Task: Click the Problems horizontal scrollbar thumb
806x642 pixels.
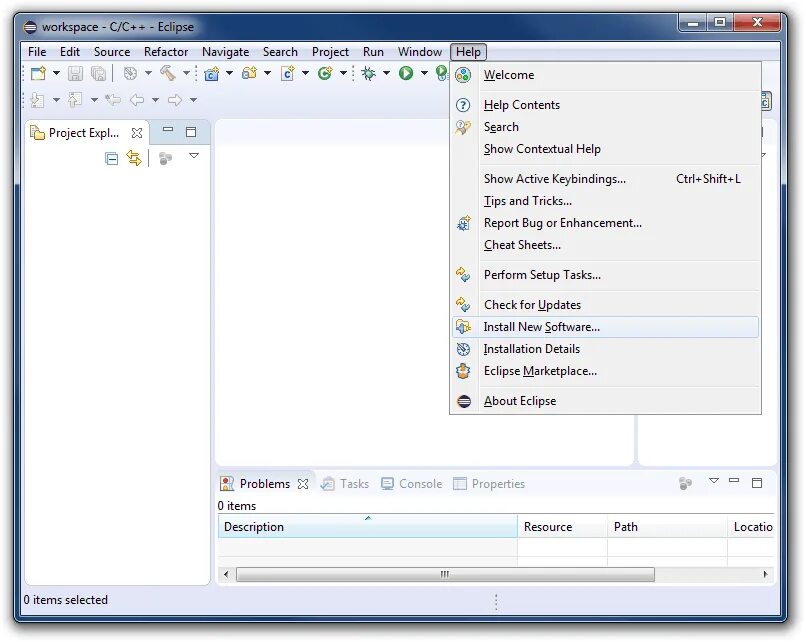Action: pos(445,575)
